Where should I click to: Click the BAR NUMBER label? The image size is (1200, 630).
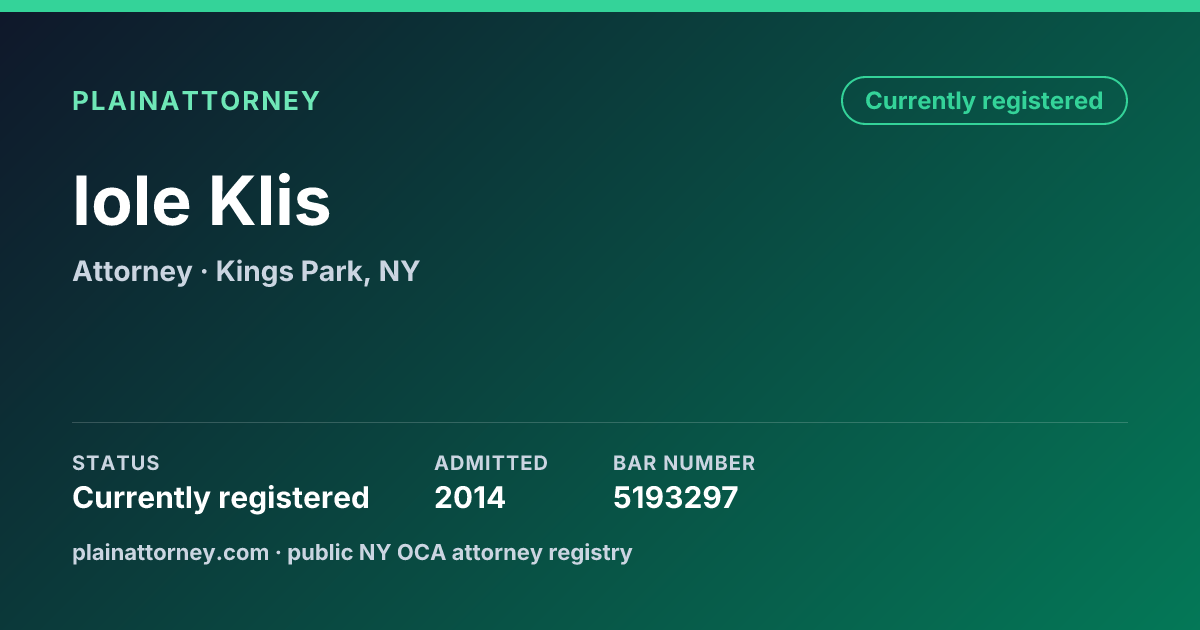pos(684,463)
